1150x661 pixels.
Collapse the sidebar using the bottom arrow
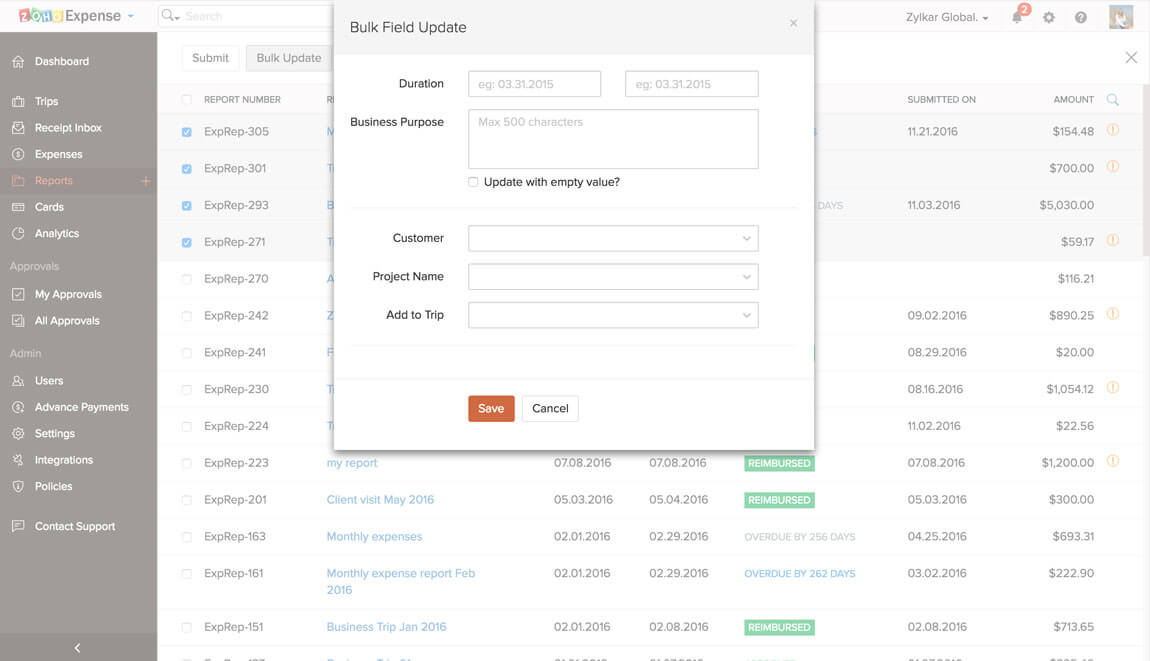[x=78, y=648]
